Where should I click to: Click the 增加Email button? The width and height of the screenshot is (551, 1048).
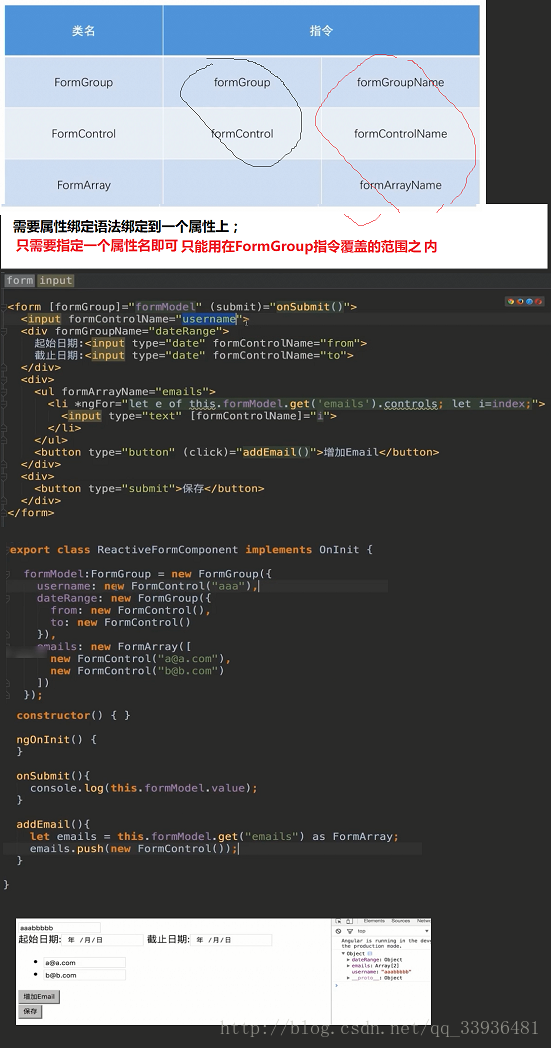[x=39, y=997]
